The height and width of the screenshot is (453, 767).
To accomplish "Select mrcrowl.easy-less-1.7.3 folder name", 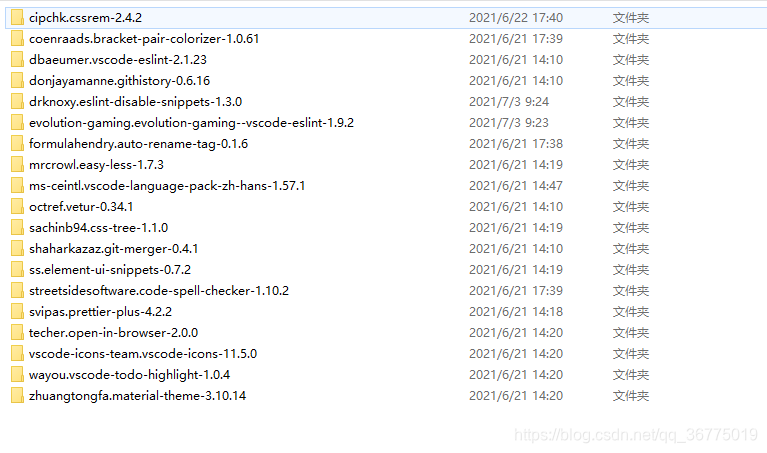I will (96, 165).
